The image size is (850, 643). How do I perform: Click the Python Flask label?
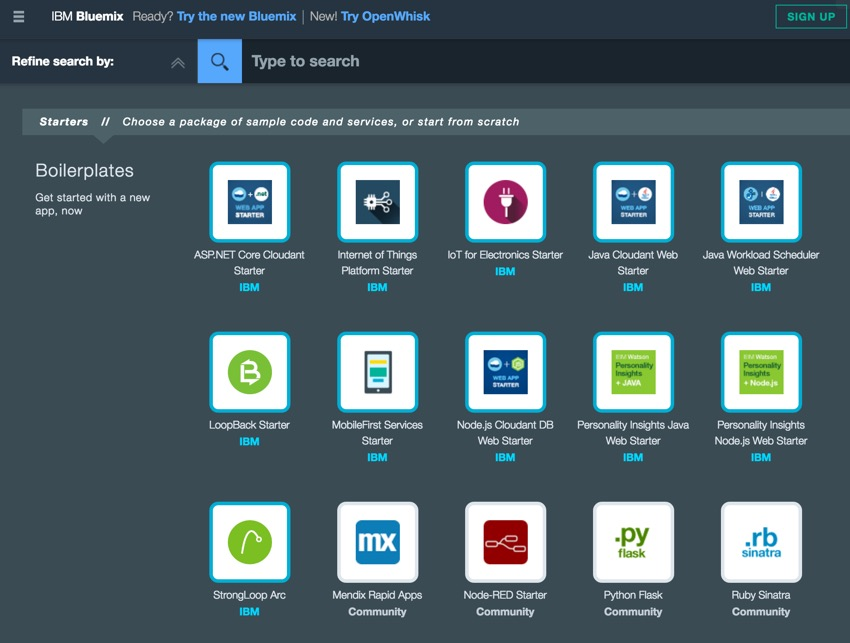tap(633, 595)
